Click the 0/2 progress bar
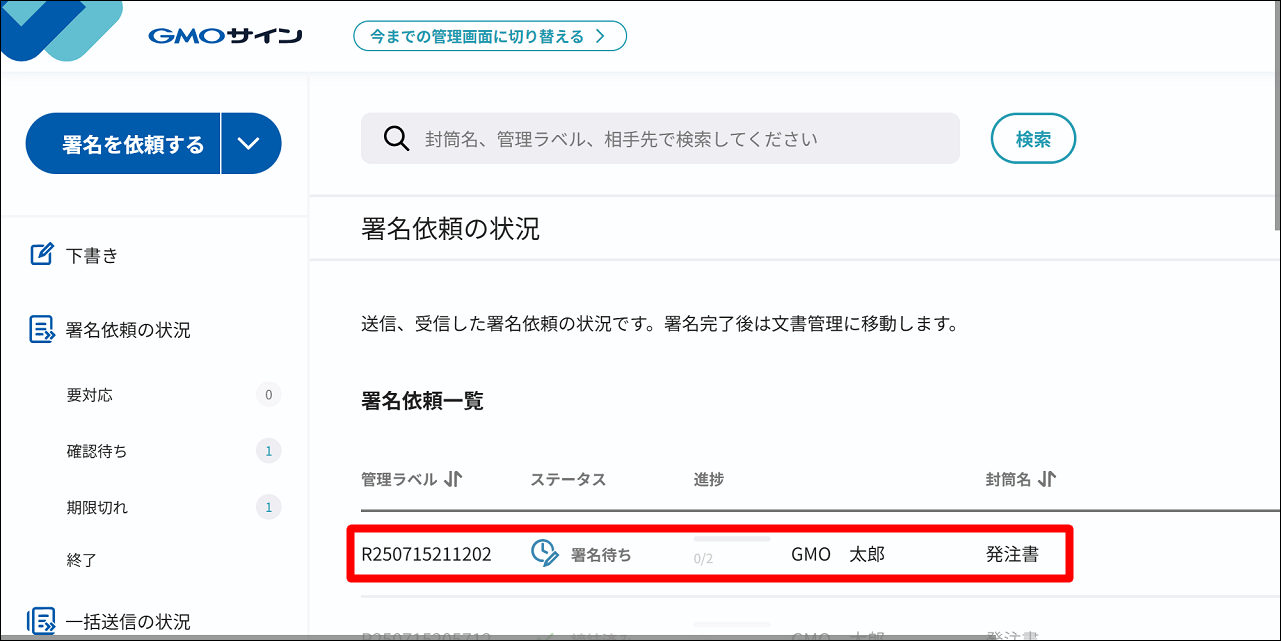The width and height of the screenshot is (1281, 641). [x=732, y=540]
